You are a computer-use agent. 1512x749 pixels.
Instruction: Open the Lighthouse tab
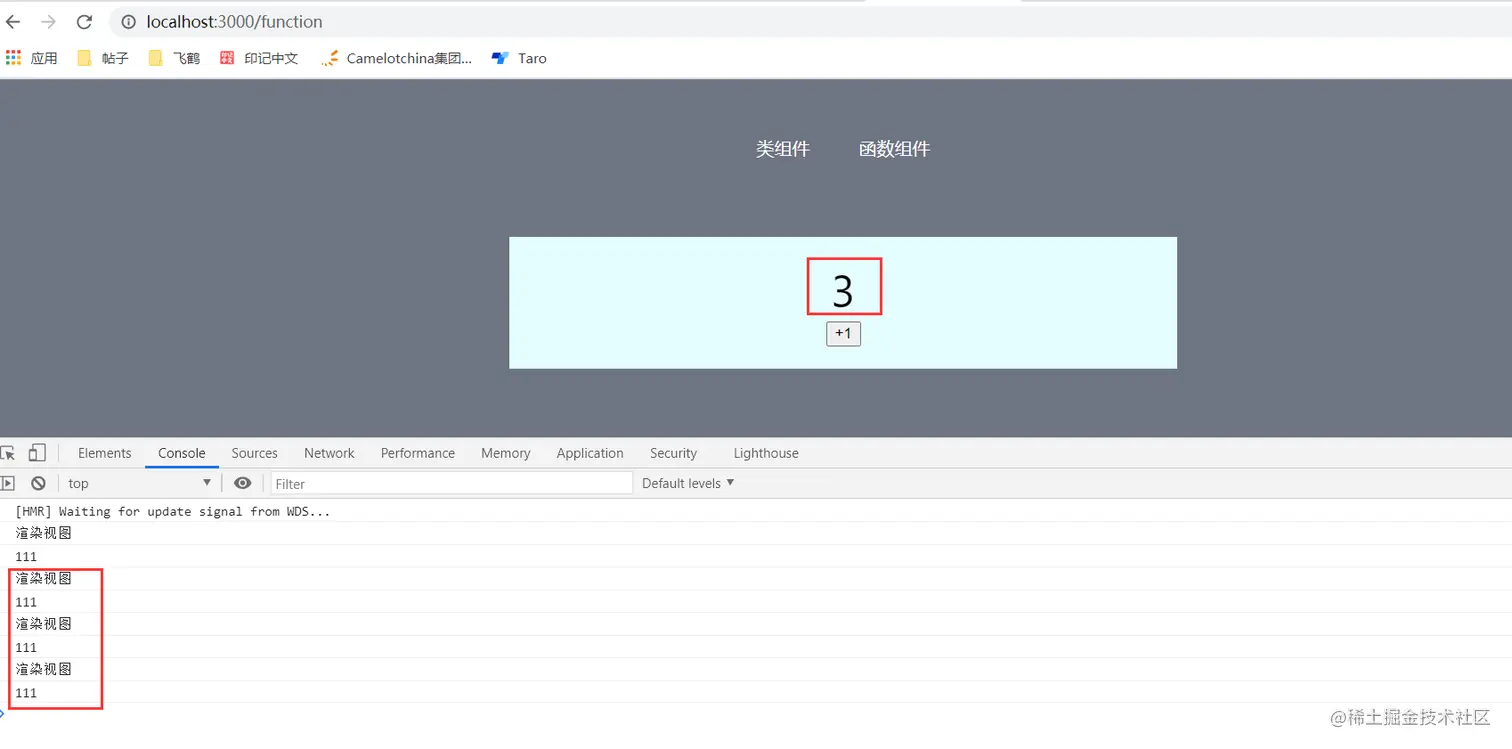(766, 453)
